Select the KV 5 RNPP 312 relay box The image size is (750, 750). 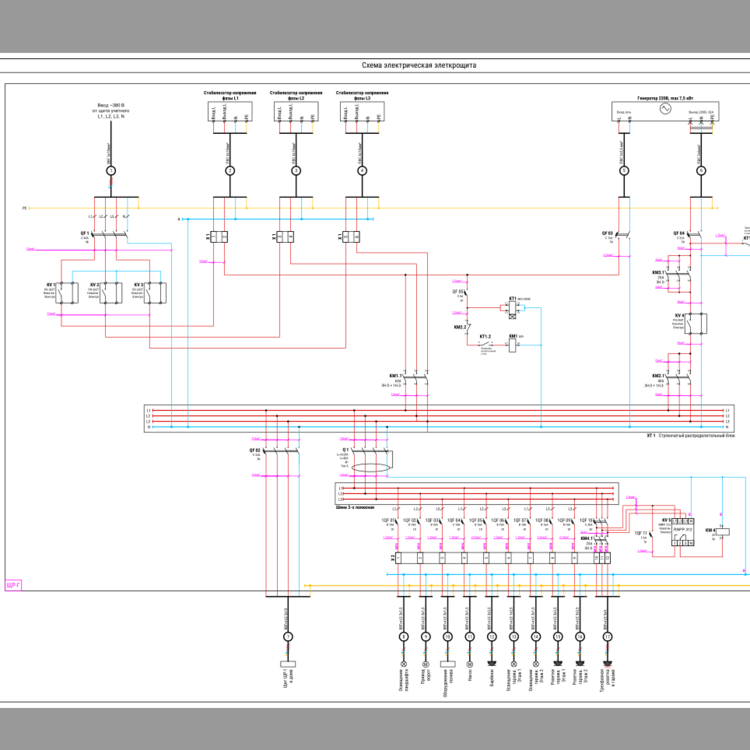683,532
